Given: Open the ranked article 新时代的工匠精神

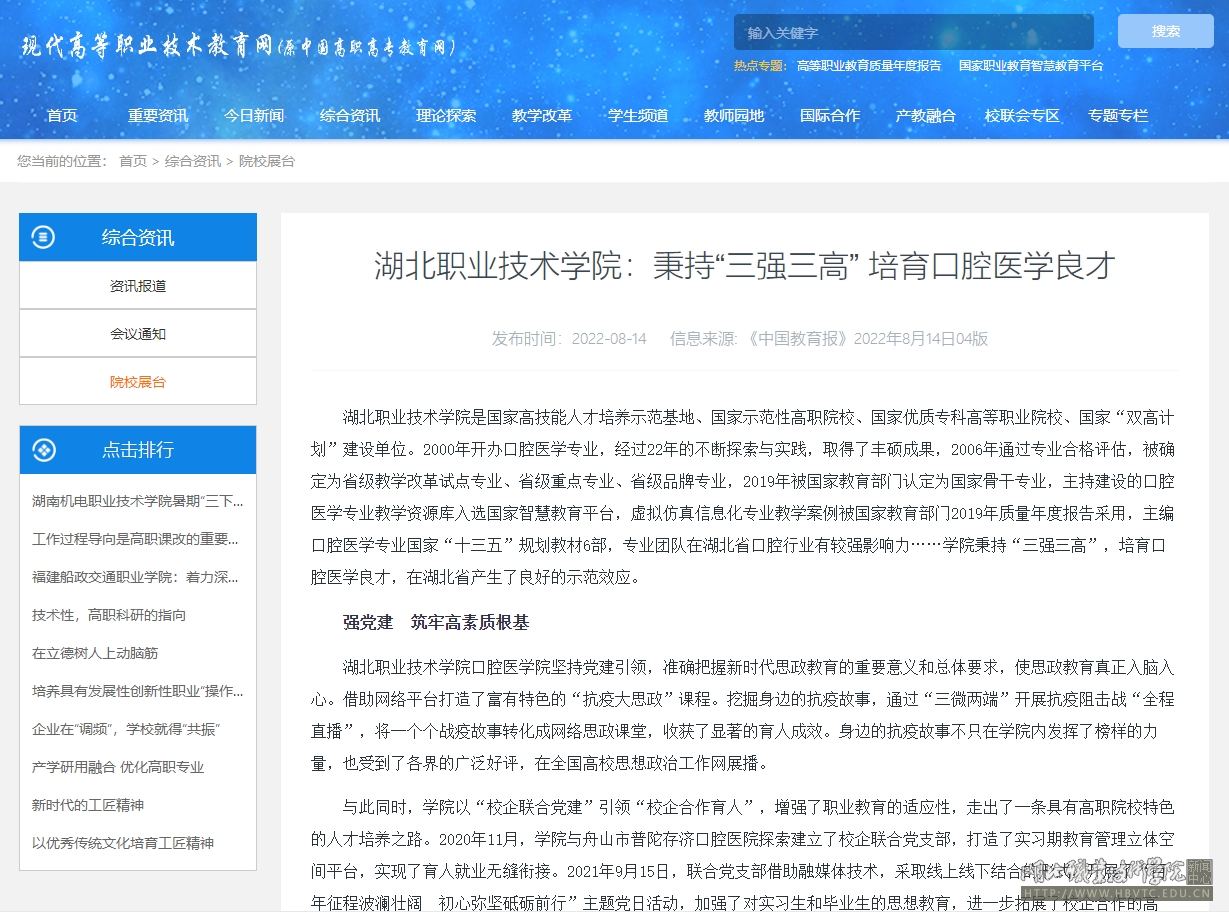Looking at the screenshot, I should [88, 805].
